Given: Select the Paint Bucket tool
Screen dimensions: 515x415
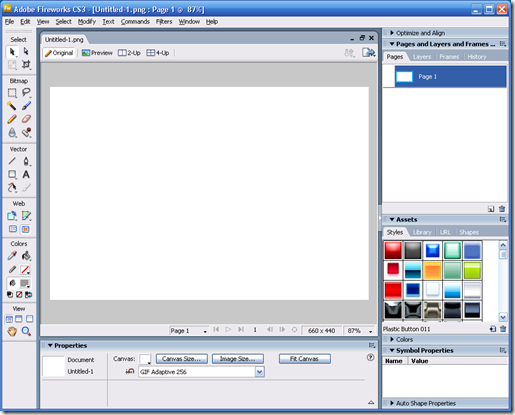Looking at the screenshot, I should tap(26, 256).
